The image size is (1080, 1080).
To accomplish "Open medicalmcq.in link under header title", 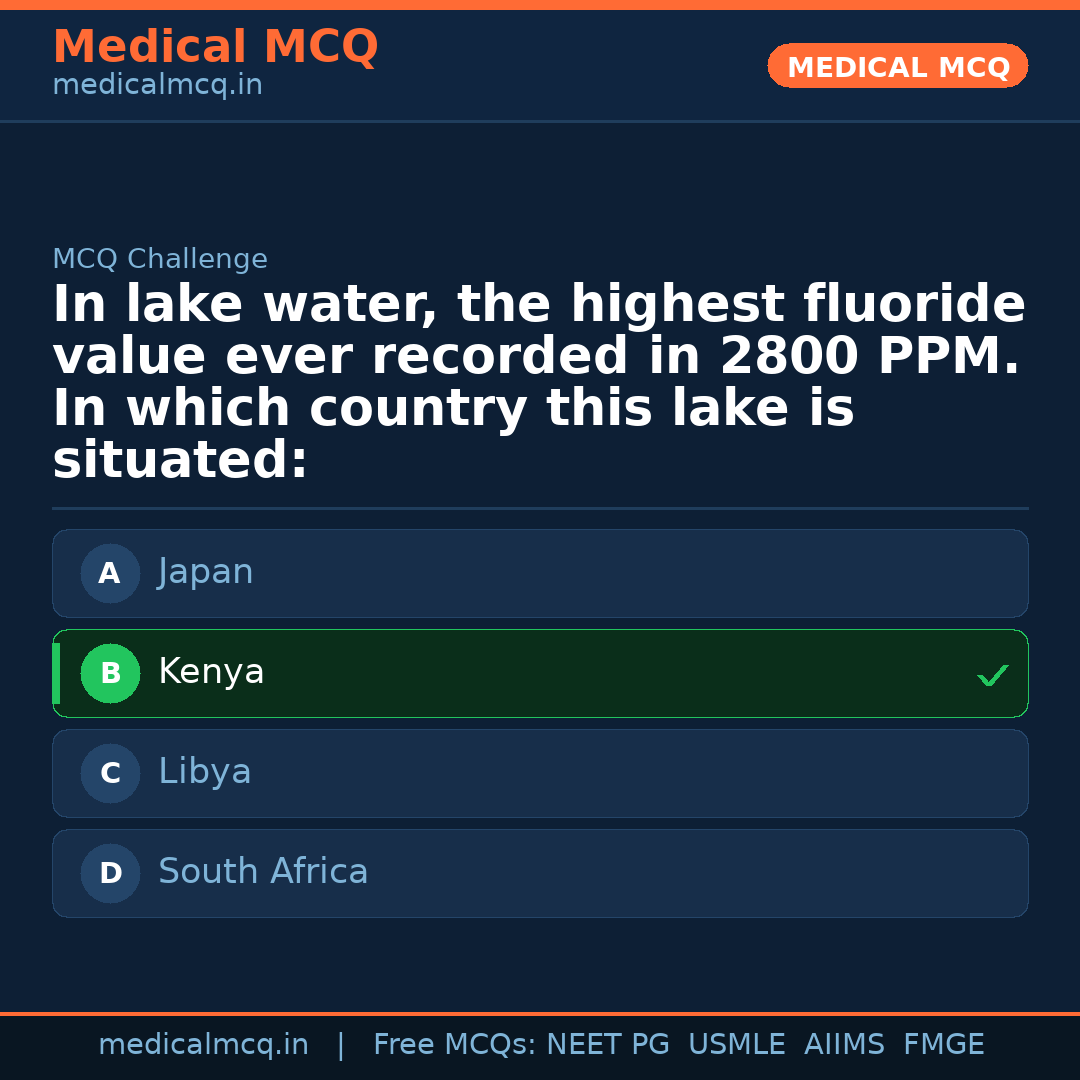I will click(x=157, y=86).
